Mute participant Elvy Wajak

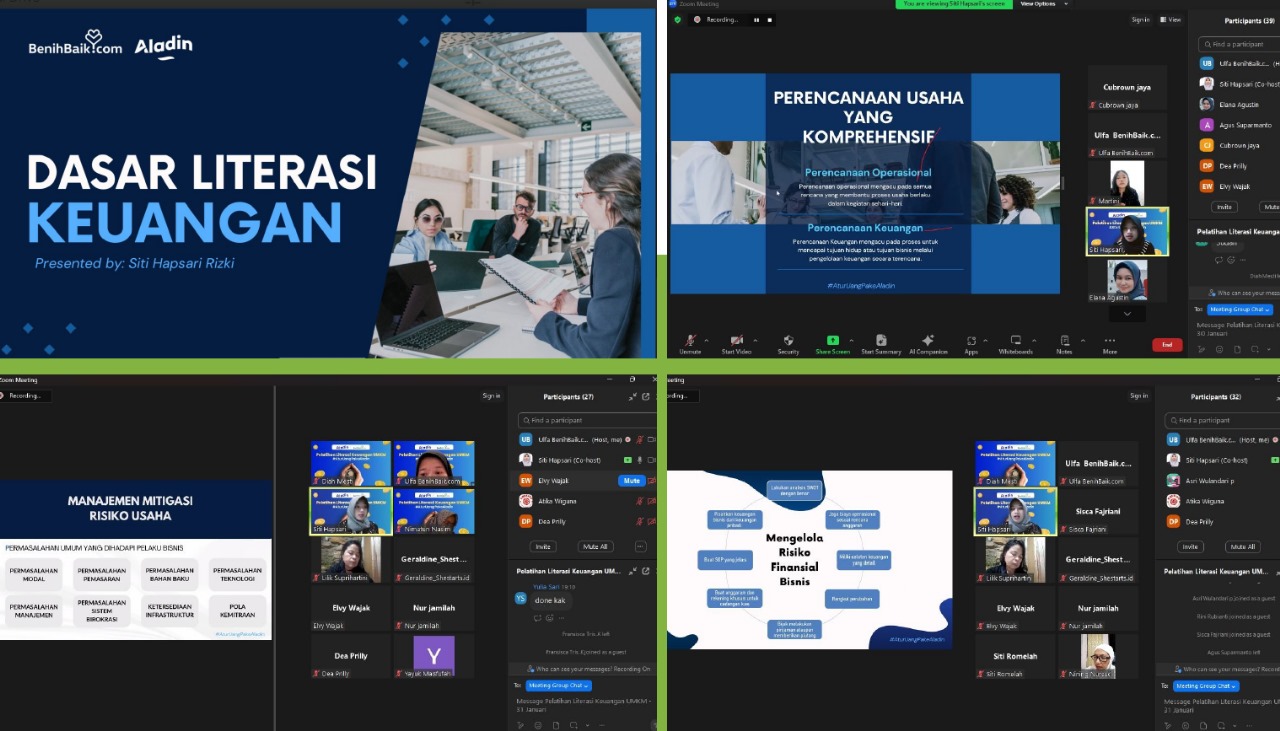[631, 481]
